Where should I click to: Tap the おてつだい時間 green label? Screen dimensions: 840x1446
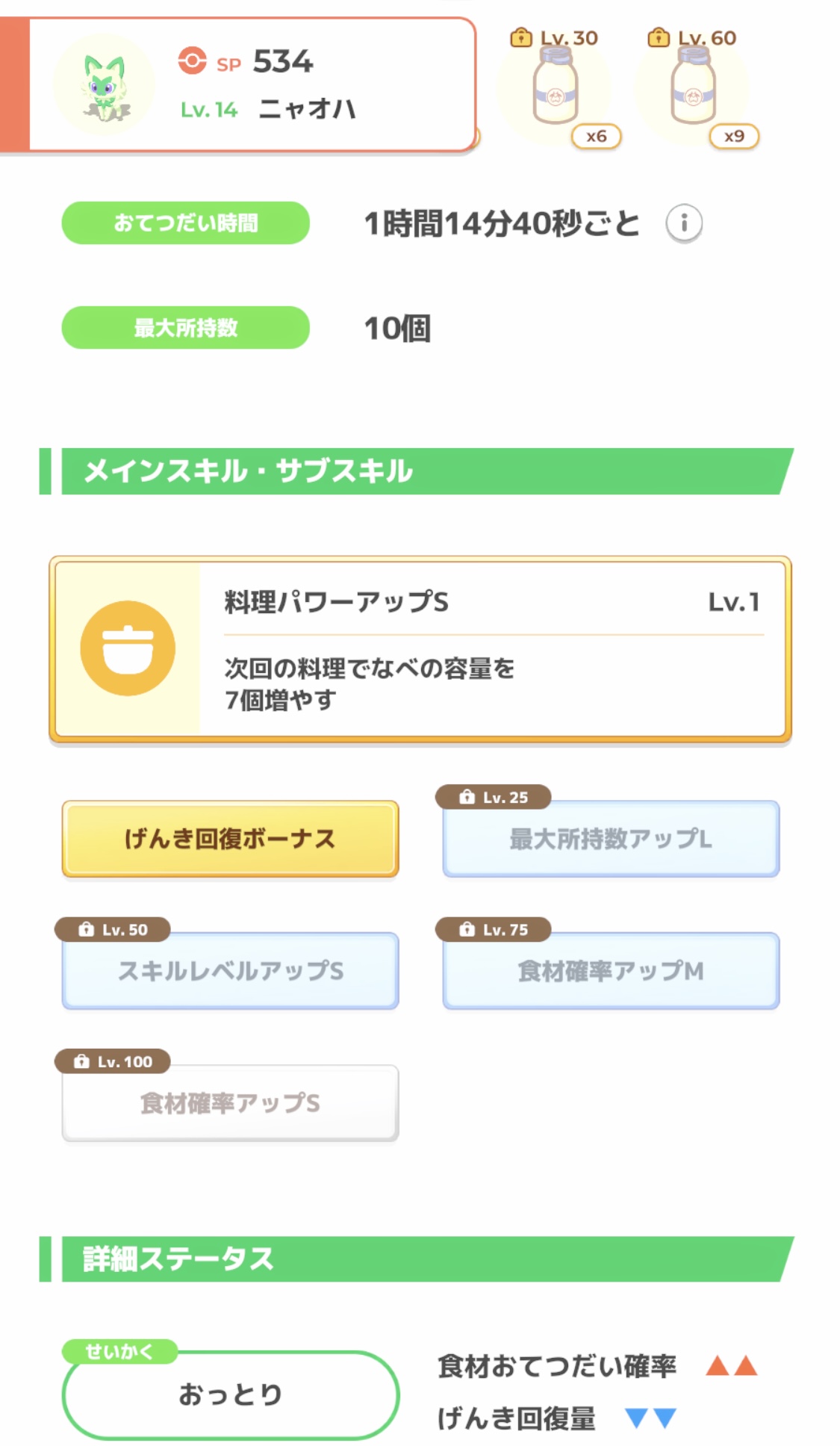(x=185, y=223)
